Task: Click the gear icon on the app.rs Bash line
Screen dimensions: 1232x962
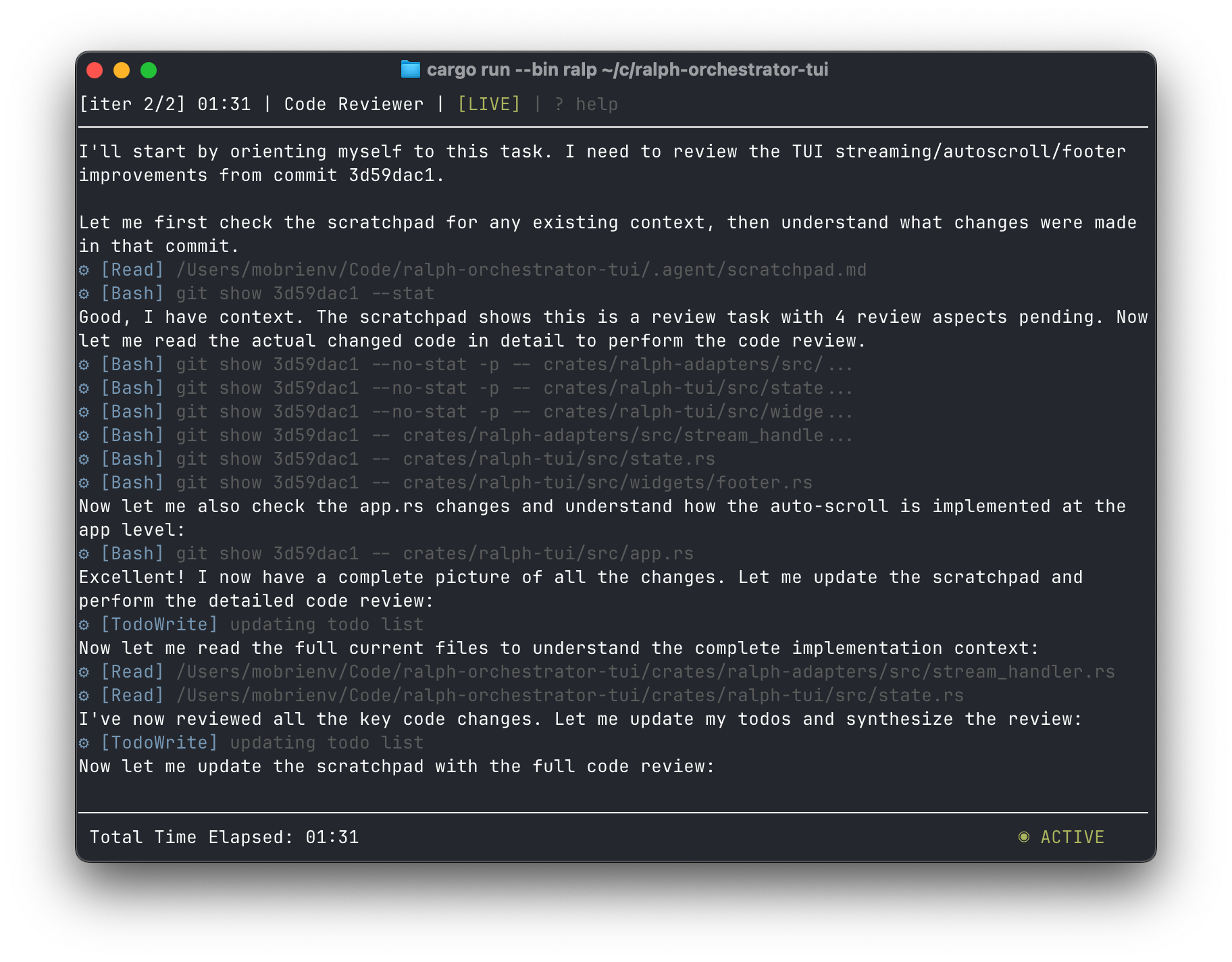Action: (x=84, y=553)
